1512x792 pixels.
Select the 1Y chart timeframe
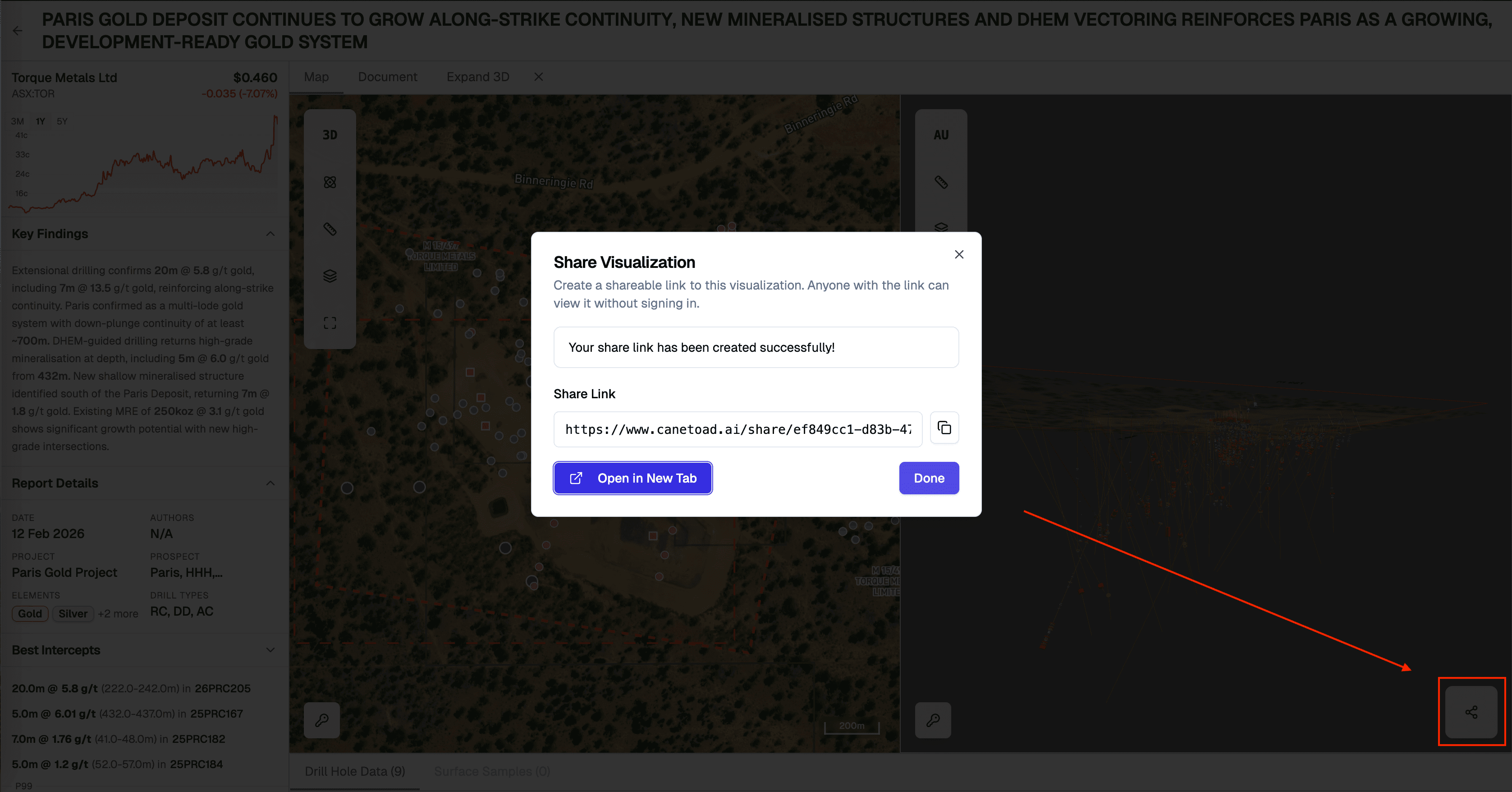40,121
